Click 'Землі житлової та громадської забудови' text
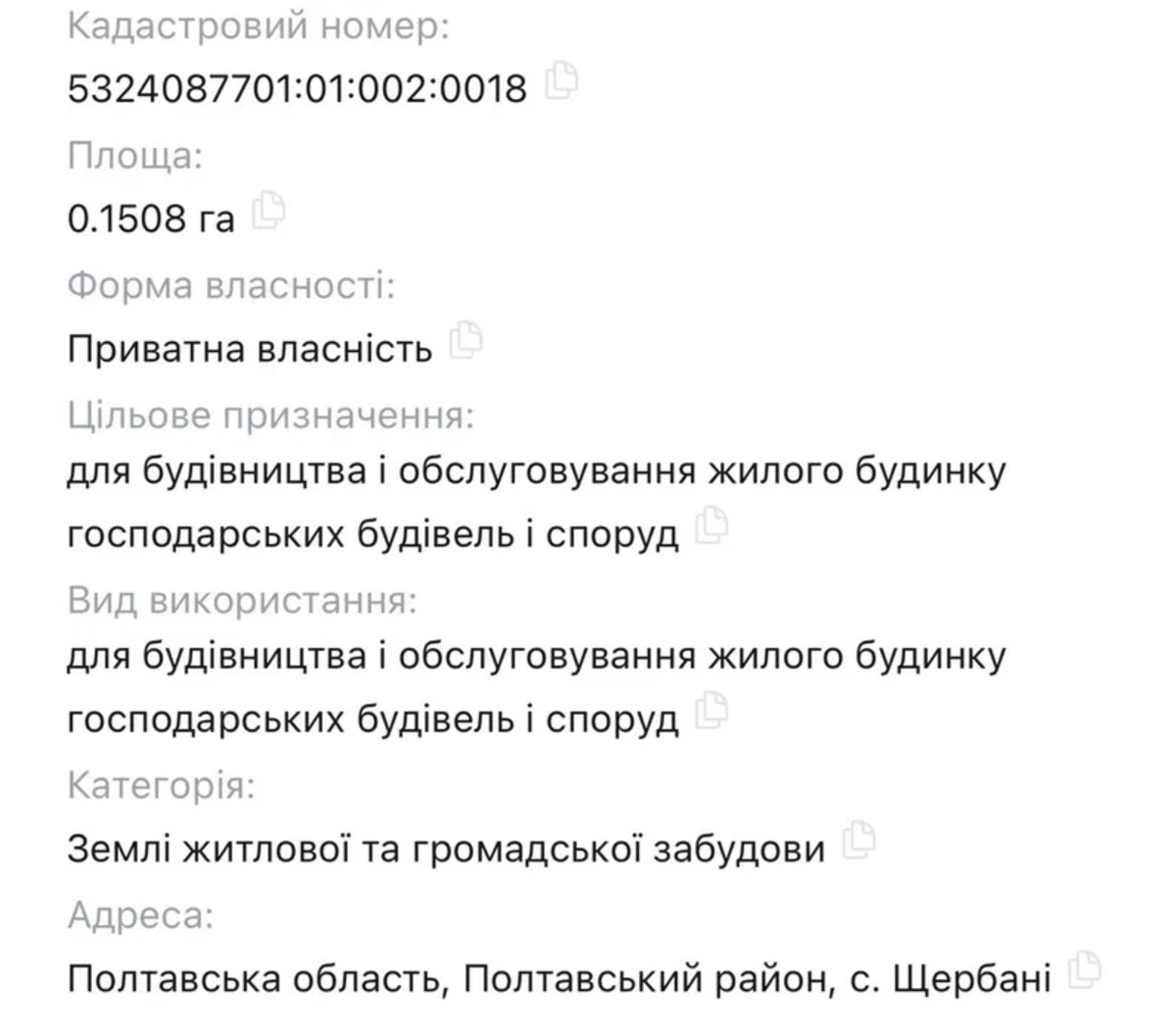1176x1034 pixels. [446, 849]
